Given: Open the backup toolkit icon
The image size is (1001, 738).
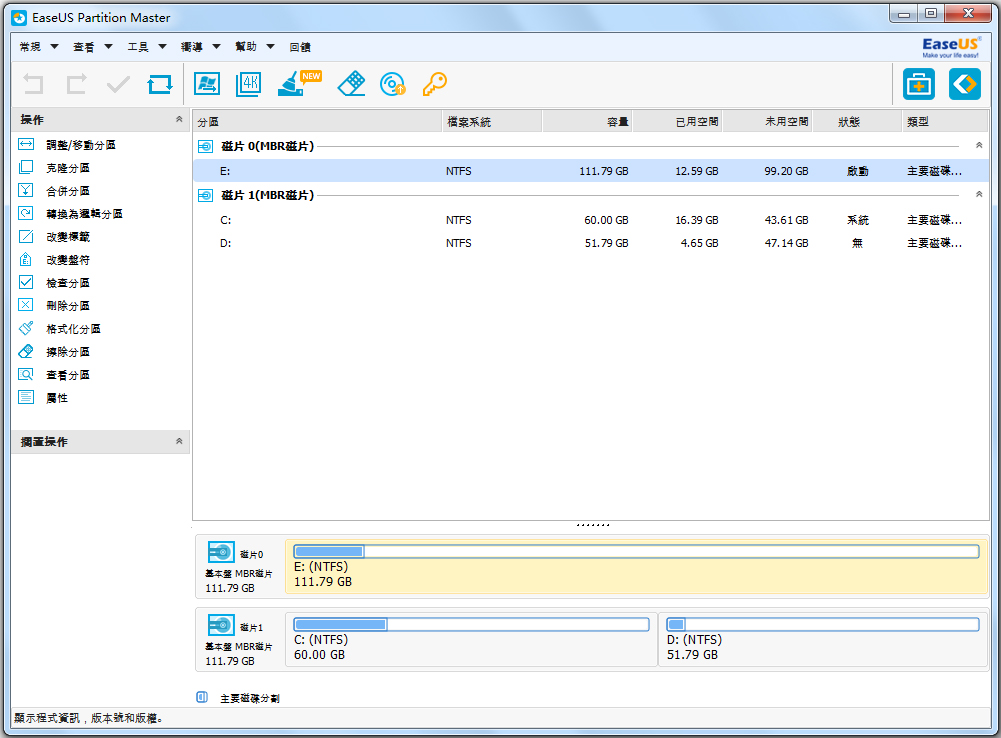Looking at the screenshot, I should [919, 84].
